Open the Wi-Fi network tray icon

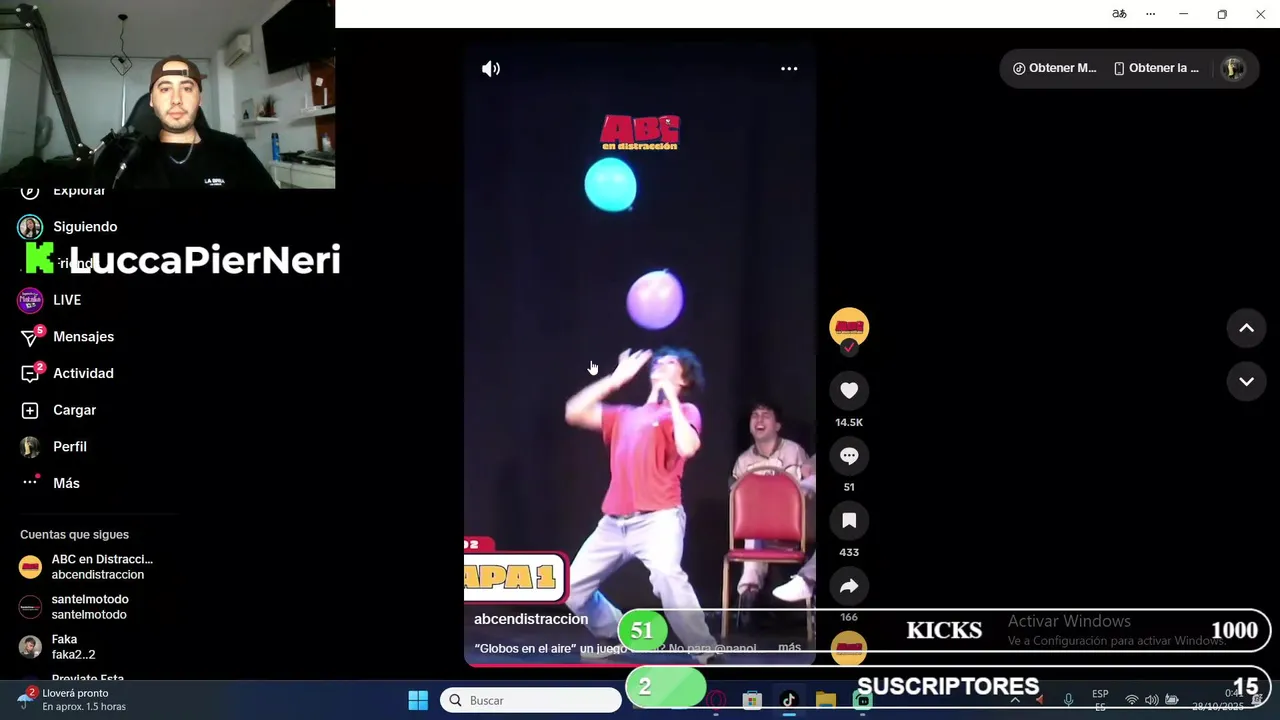coord(1132,700)
